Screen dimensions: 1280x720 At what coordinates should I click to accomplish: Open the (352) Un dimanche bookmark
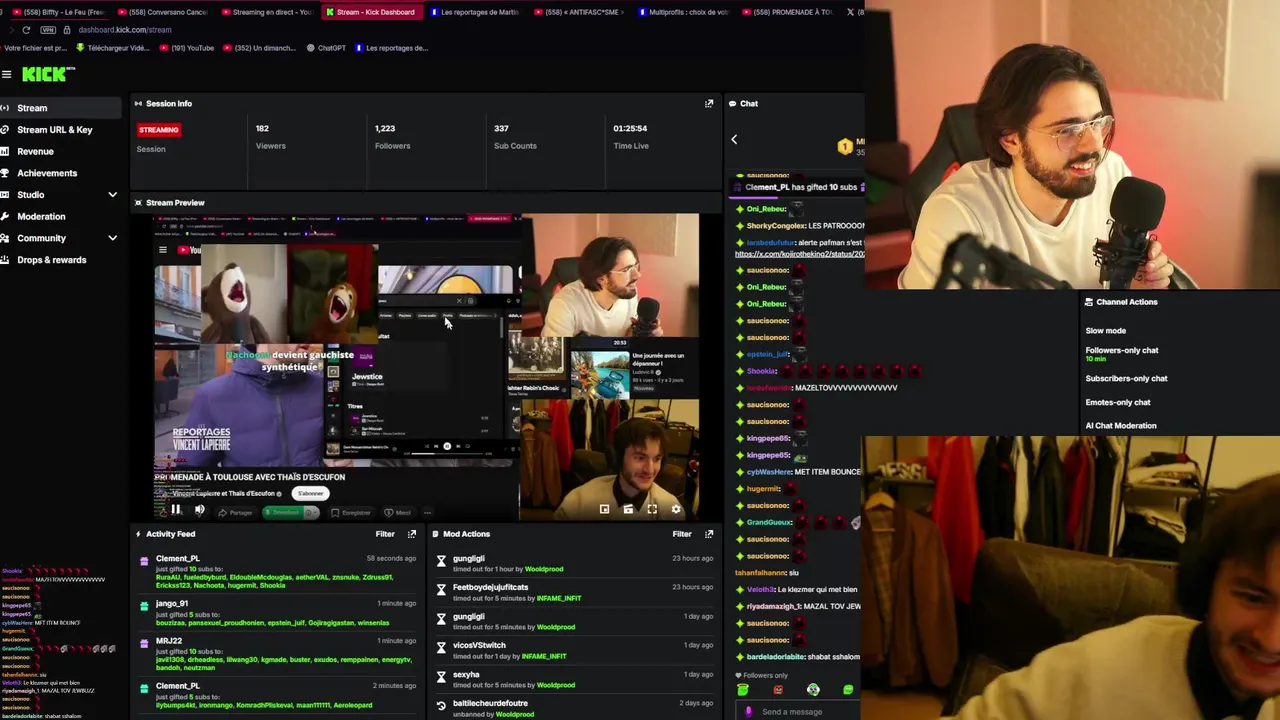point(260,48)
